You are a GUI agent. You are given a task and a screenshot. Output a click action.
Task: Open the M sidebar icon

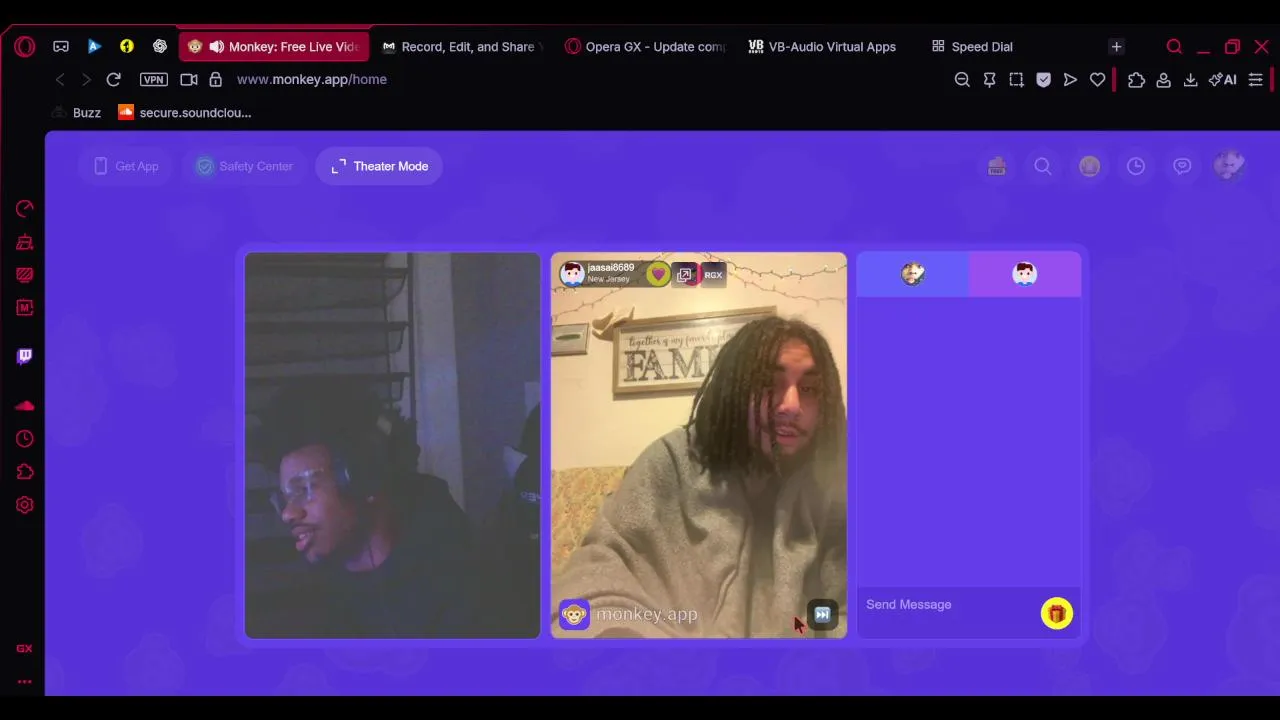25,307
